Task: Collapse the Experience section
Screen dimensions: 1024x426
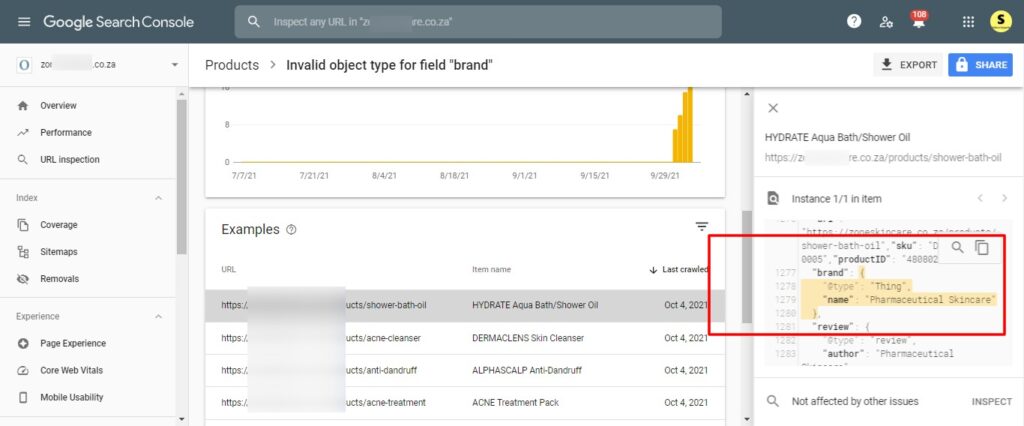Action: coord(159,317)
